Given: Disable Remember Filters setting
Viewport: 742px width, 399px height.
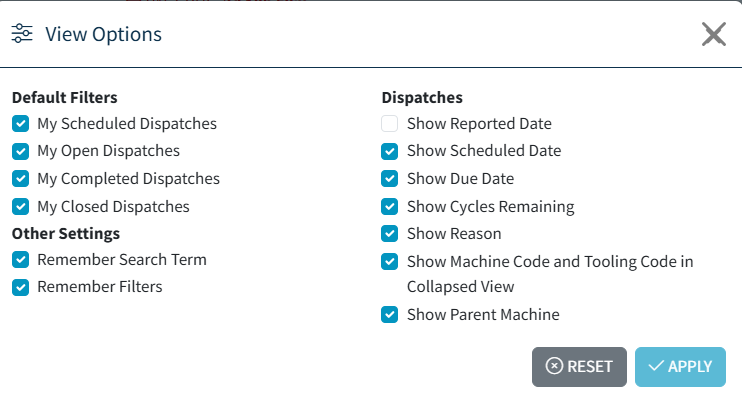Looking at the screenshot, I should [x=20, y=287].
